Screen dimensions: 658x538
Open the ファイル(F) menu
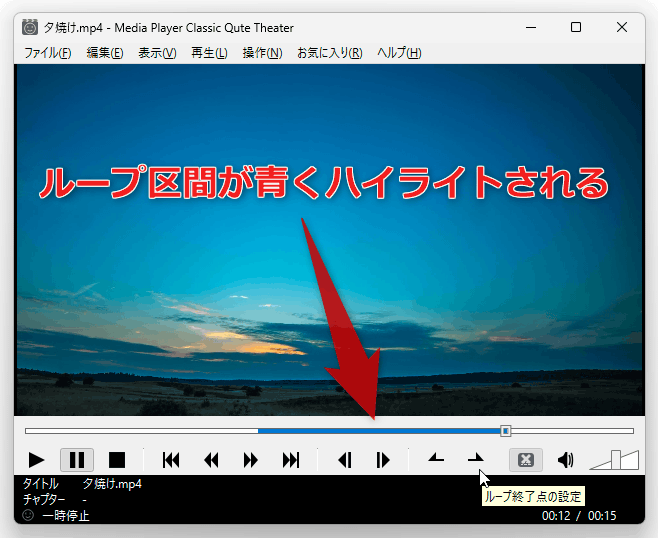click(x=47, y=53)
